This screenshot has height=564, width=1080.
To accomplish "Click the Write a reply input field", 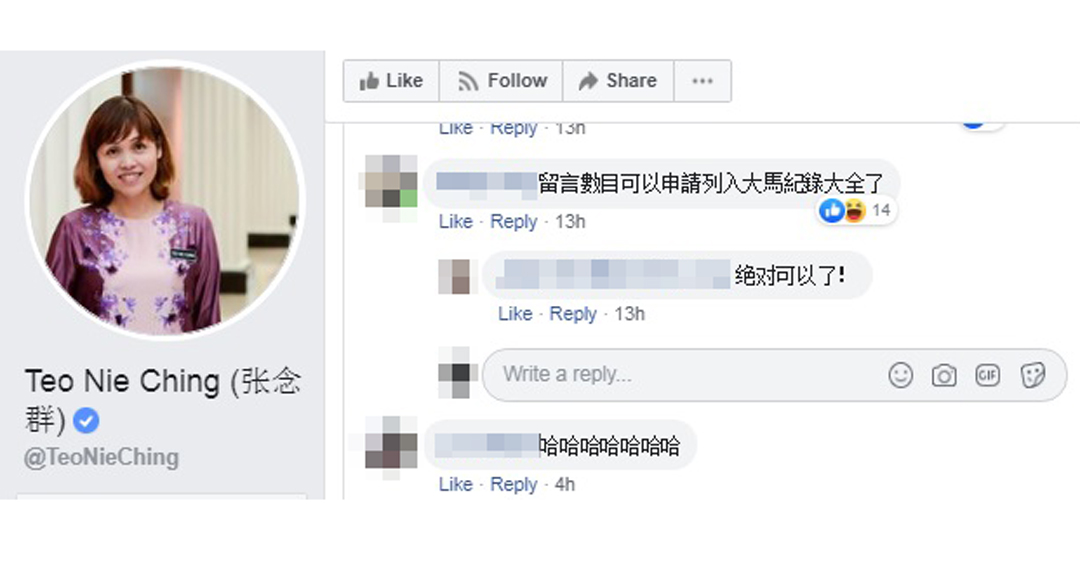I will tap(774, 375).
